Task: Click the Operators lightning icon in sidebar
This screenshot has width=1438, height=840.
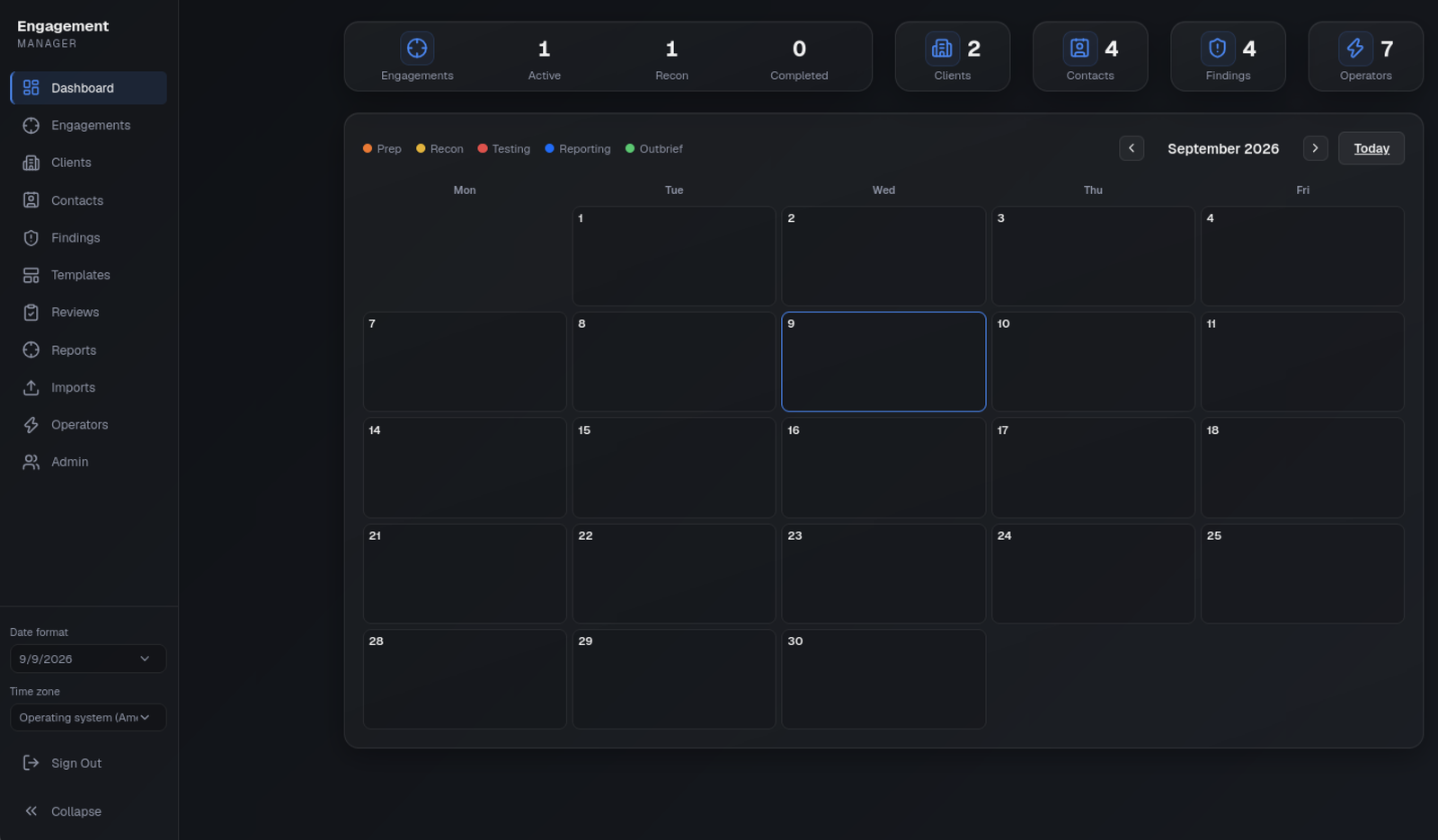Action: pyautogui.click(x=31, y=425)
